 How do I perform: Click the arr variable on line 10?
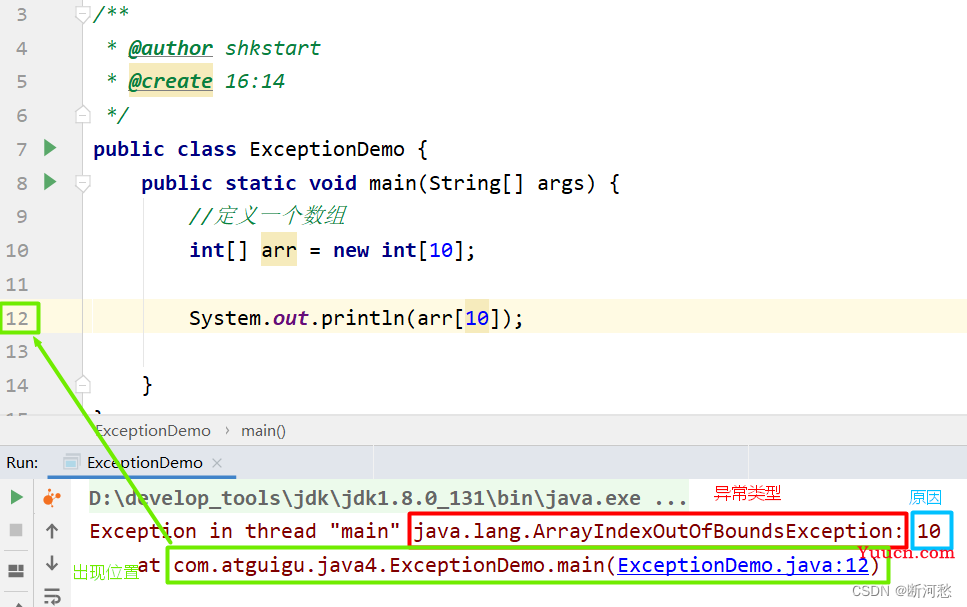point(279,250)
